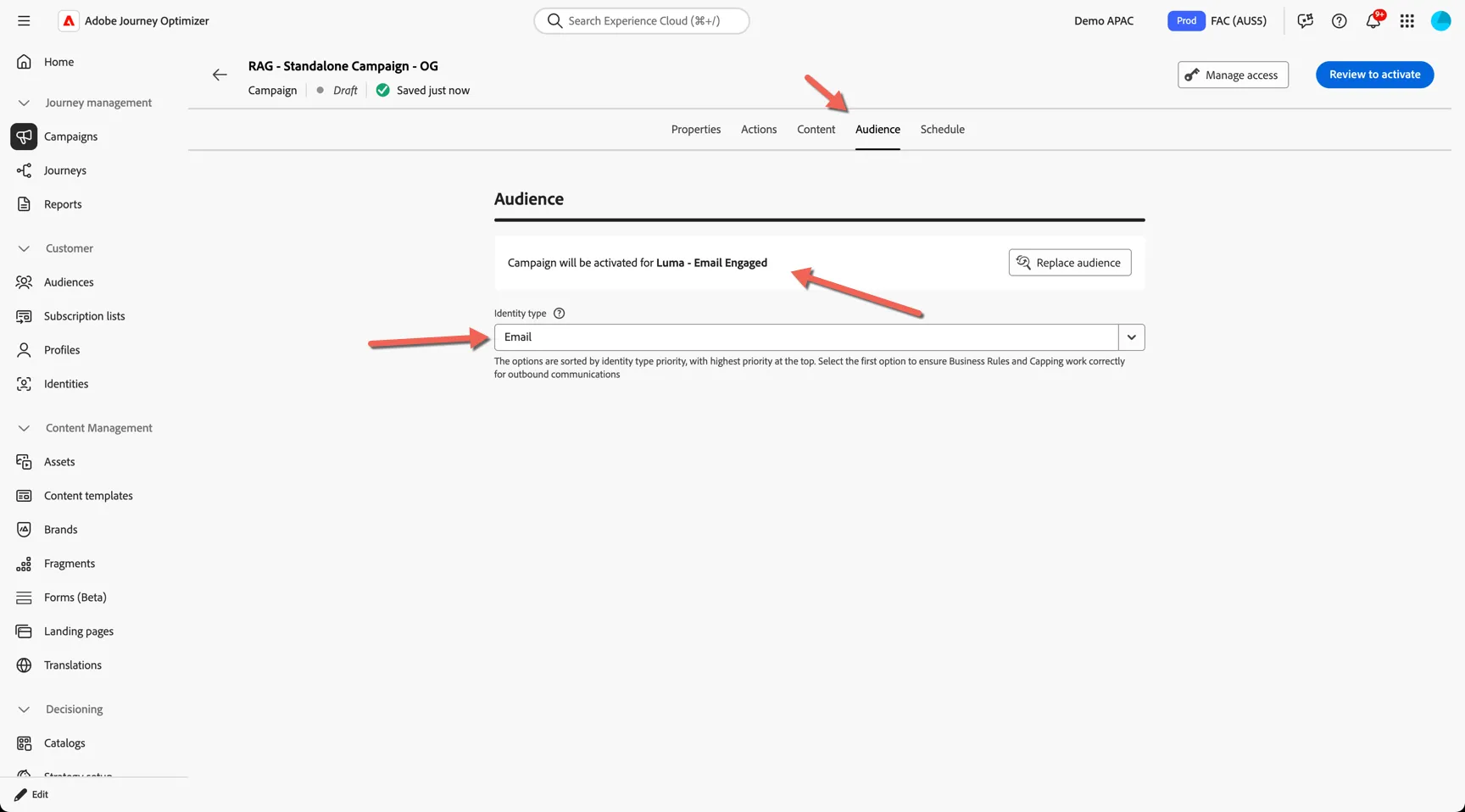1465x812 pixels.
Task: Open the AI assistant chat icon
Action: point(1306,20)
